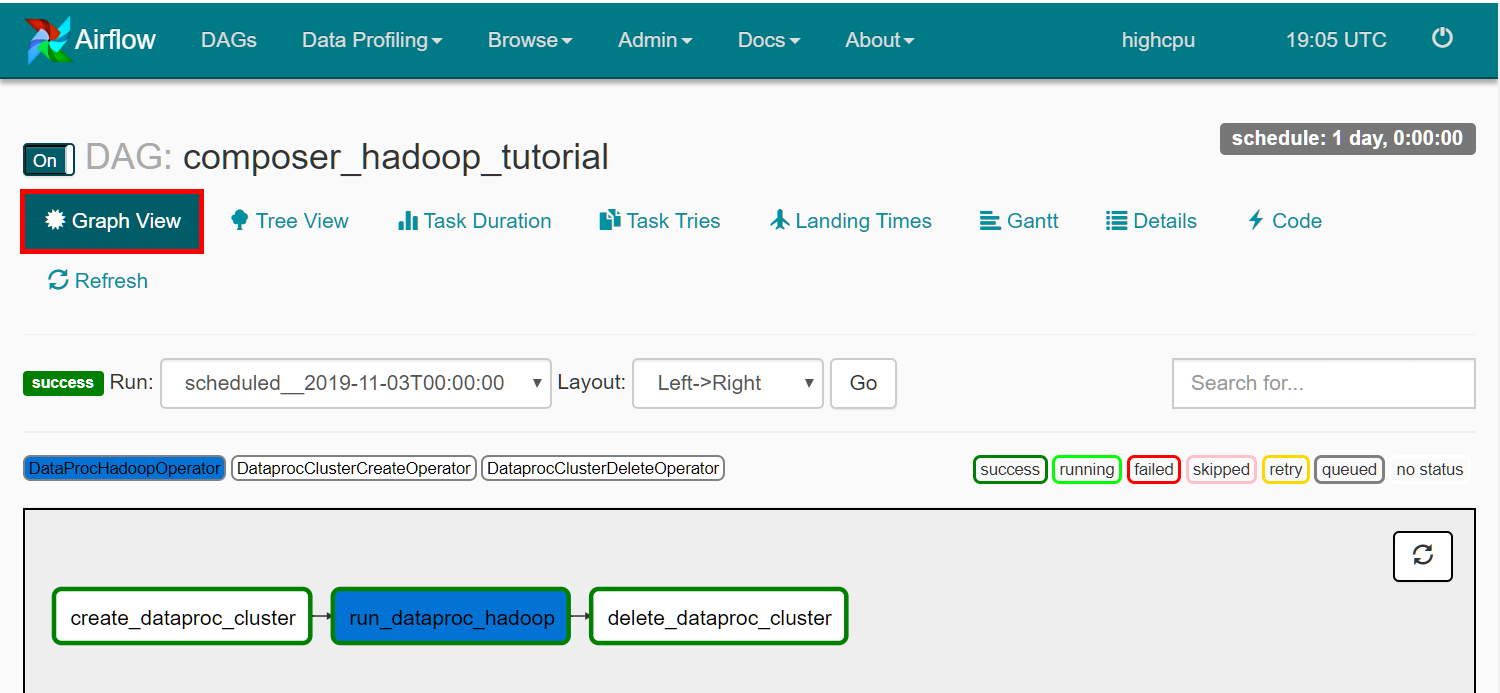Click the Airflow pinwheel logo
The image size is (1500, 693).
point(48,39)
